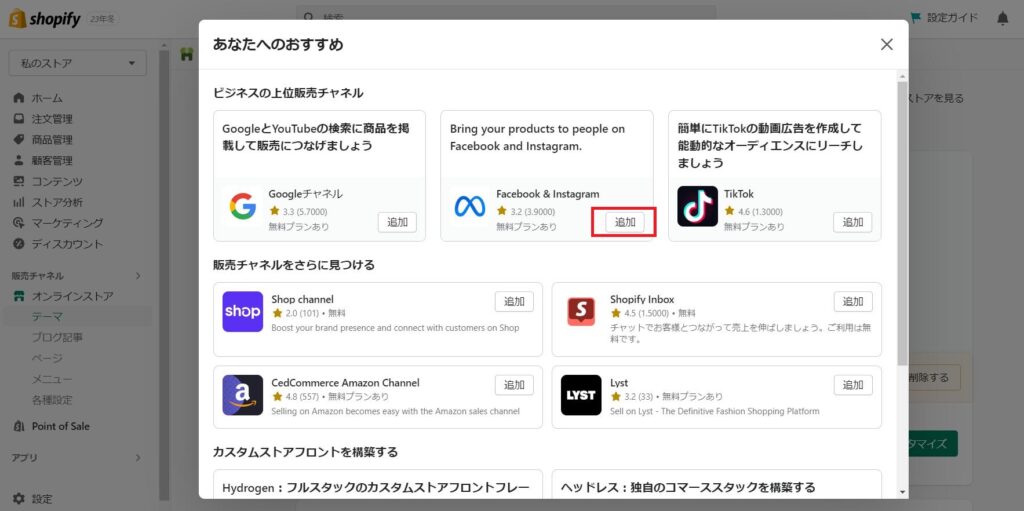Click the ヘッドレス commerce stack card heading
This screenshot has height=511, width=1024.
pyautogui.click(x=688, y=487)
